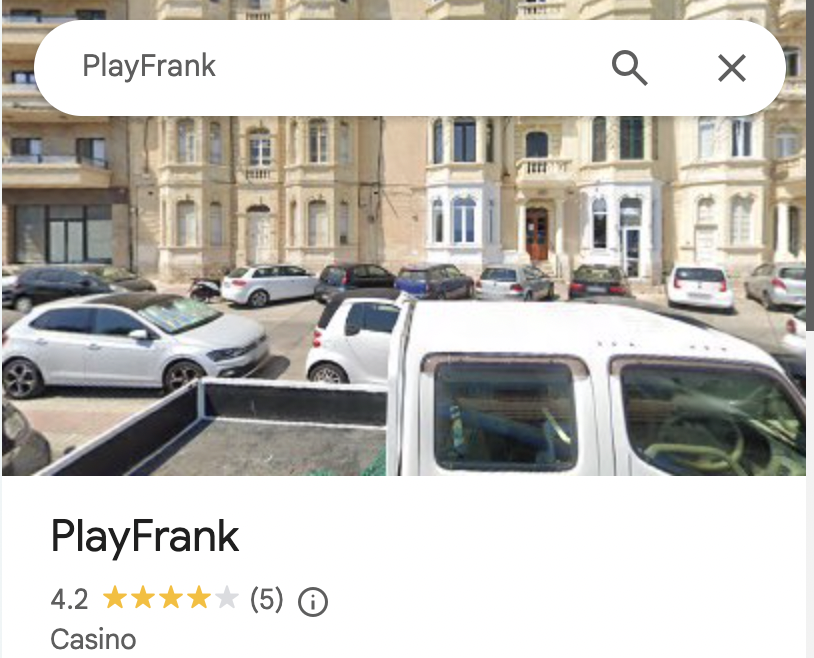Click the brown wooden door in the photo
This screenshot has height=658, width=814.
[x=537, y=234]
